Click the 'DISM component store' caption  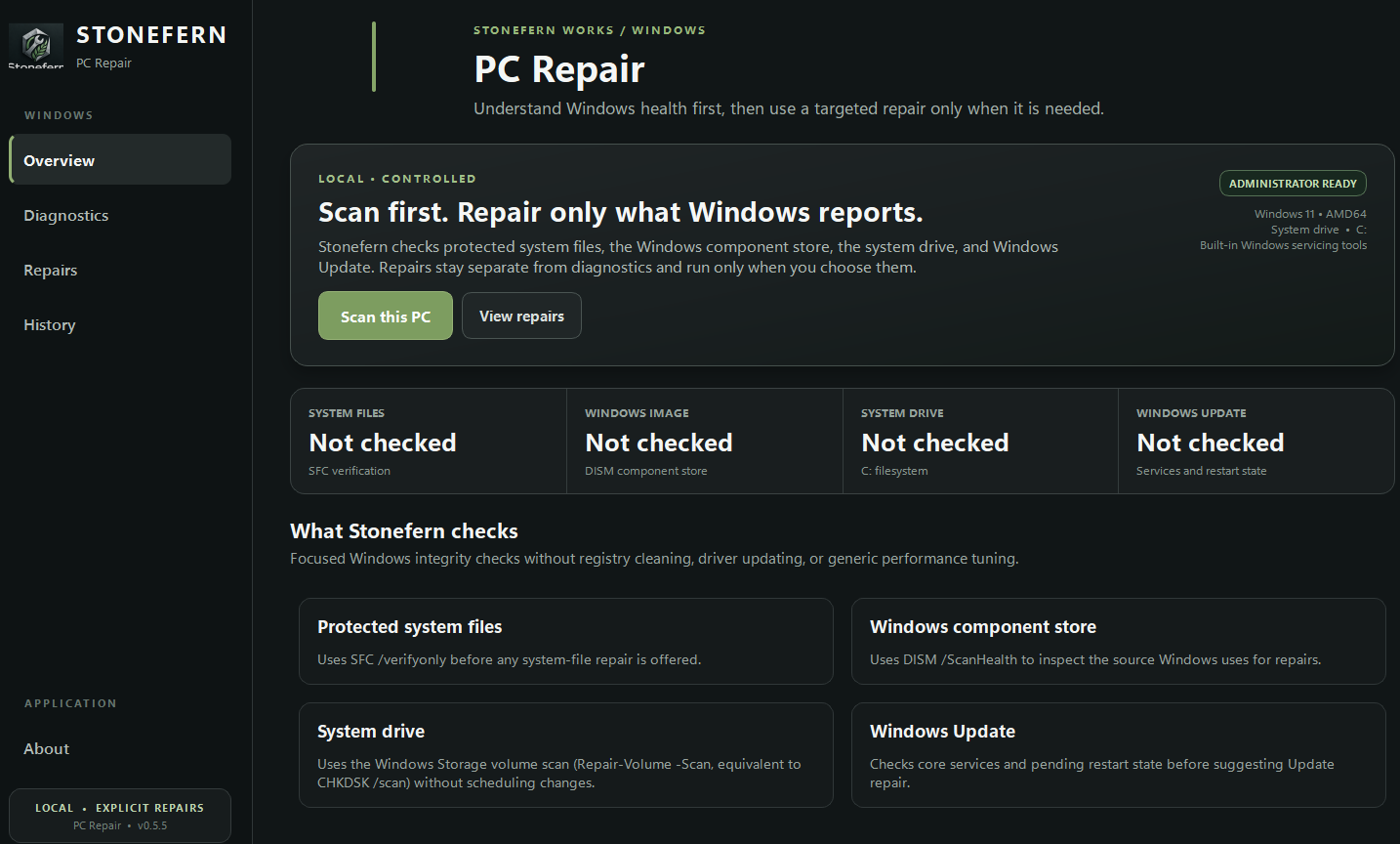(x=646, y=471)
